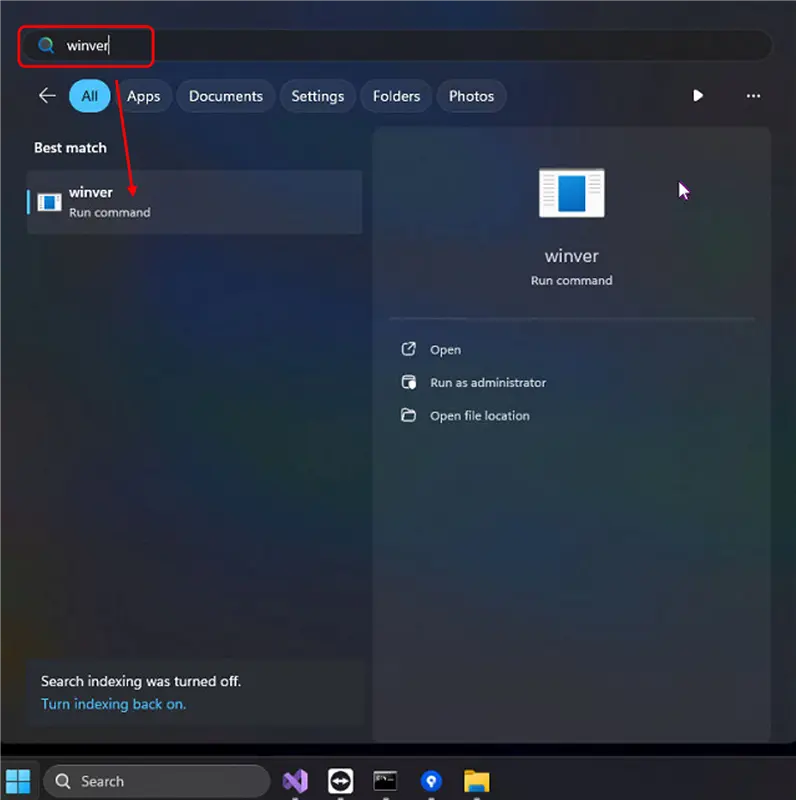This screenshot has height=800, width=796.
Task: Click Open action for winver
Action: (445, 350)
